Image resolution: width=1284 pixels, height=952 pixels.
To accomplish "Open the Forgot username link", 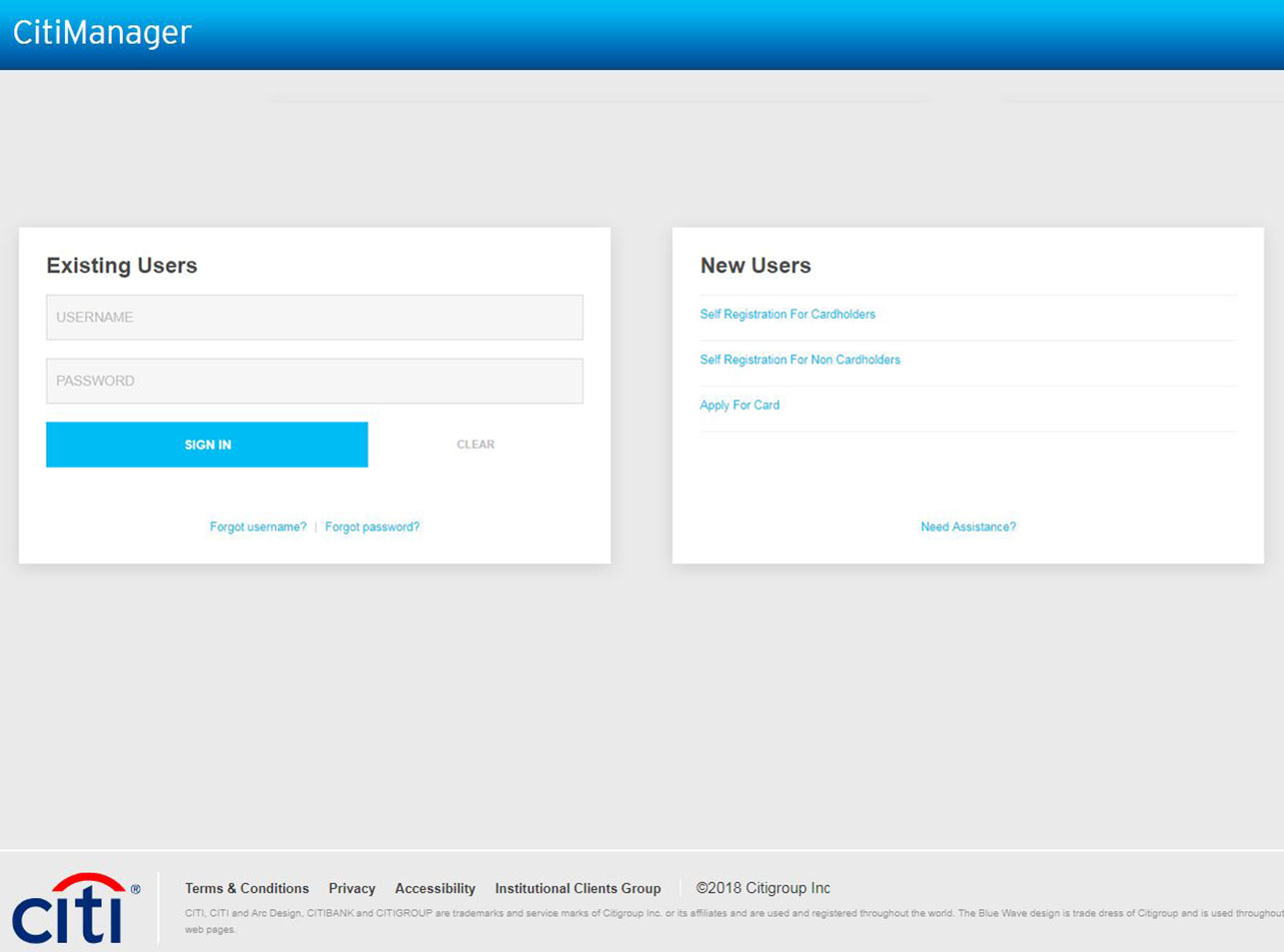I will click(258, 526).
